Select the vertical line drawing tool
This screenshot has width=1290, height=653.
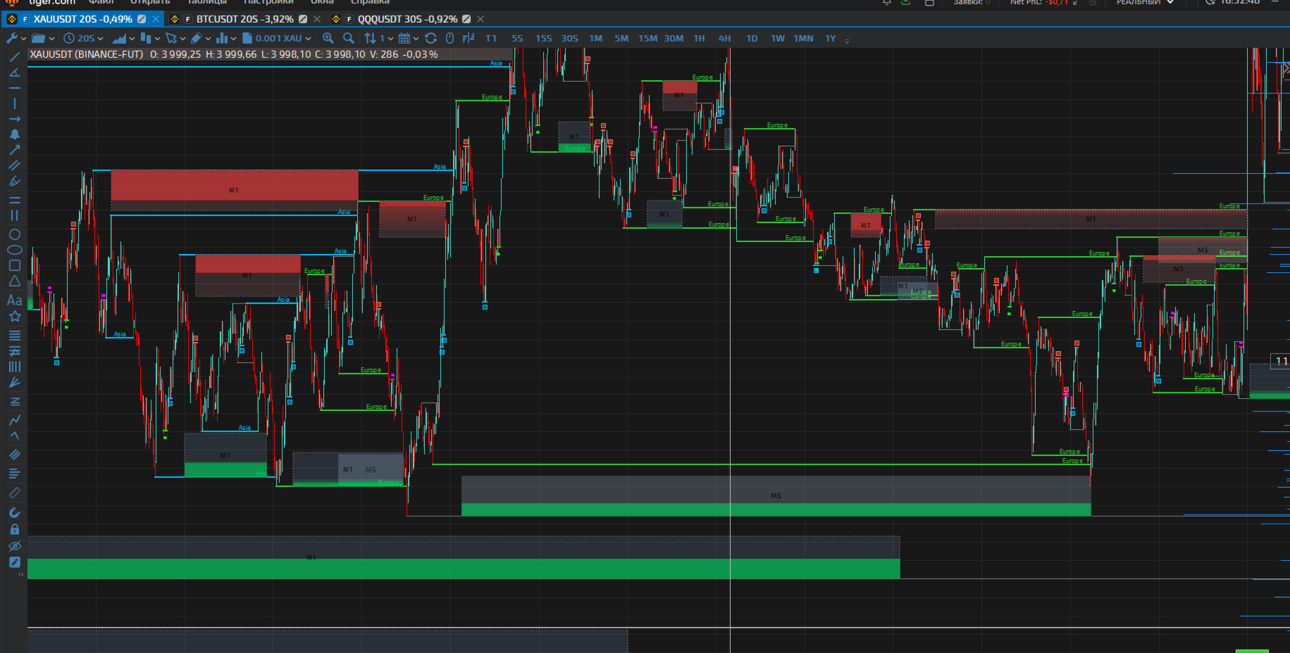coord(14,103)
